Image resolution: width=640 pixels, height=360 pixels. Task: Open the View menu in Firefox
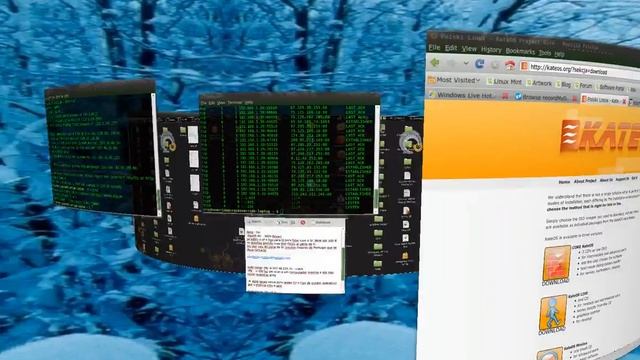[x=469, y=49]
